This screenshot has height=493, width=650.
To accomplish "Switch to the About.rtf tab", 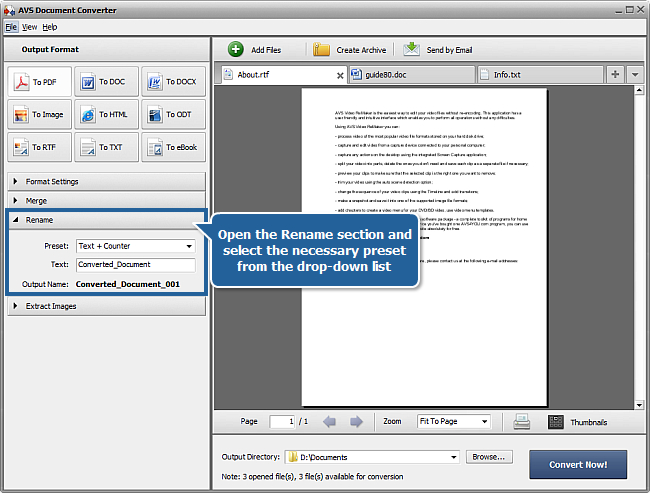I will point(284,75).
